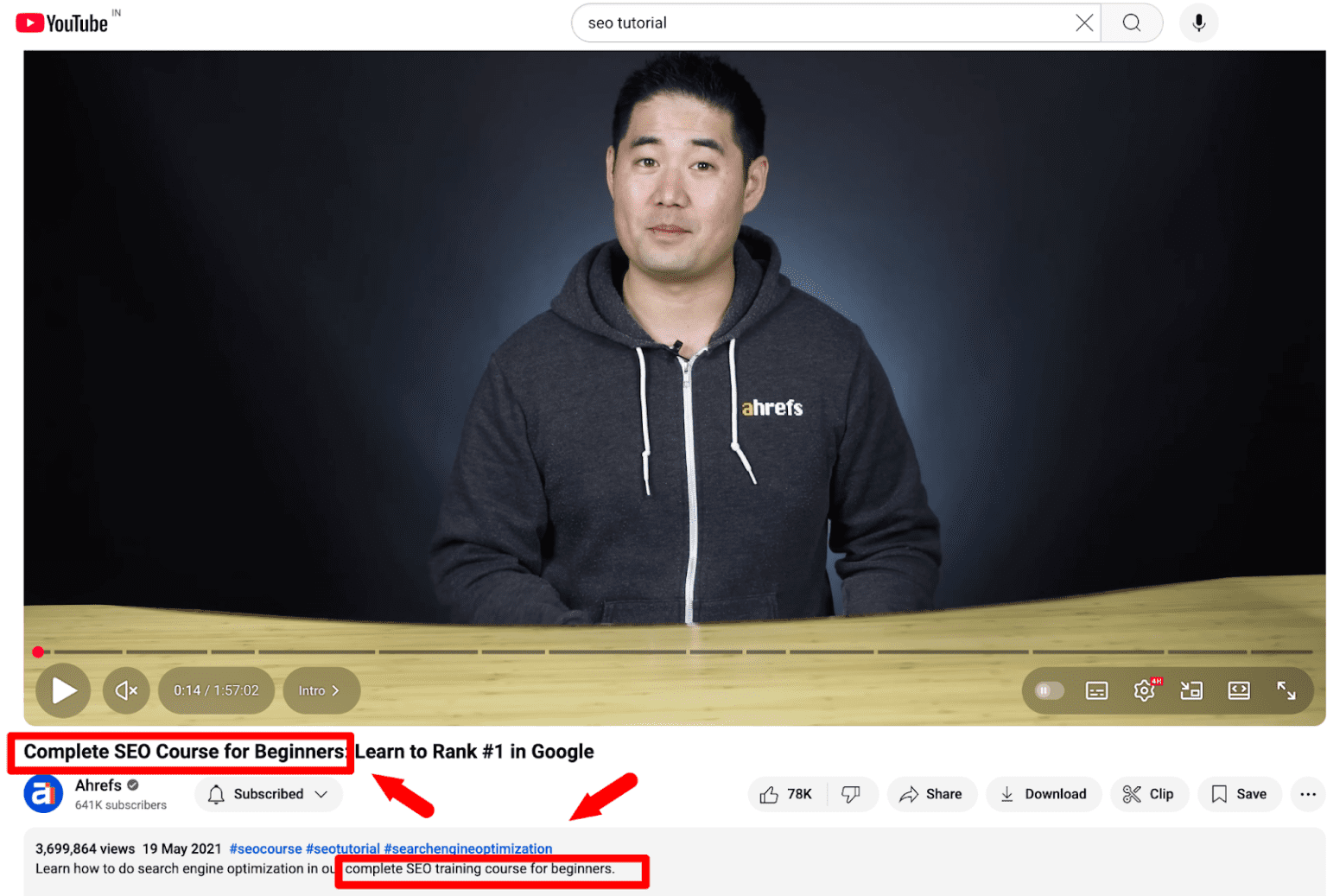Start voice search with the microphone icon

[1198, 23]
